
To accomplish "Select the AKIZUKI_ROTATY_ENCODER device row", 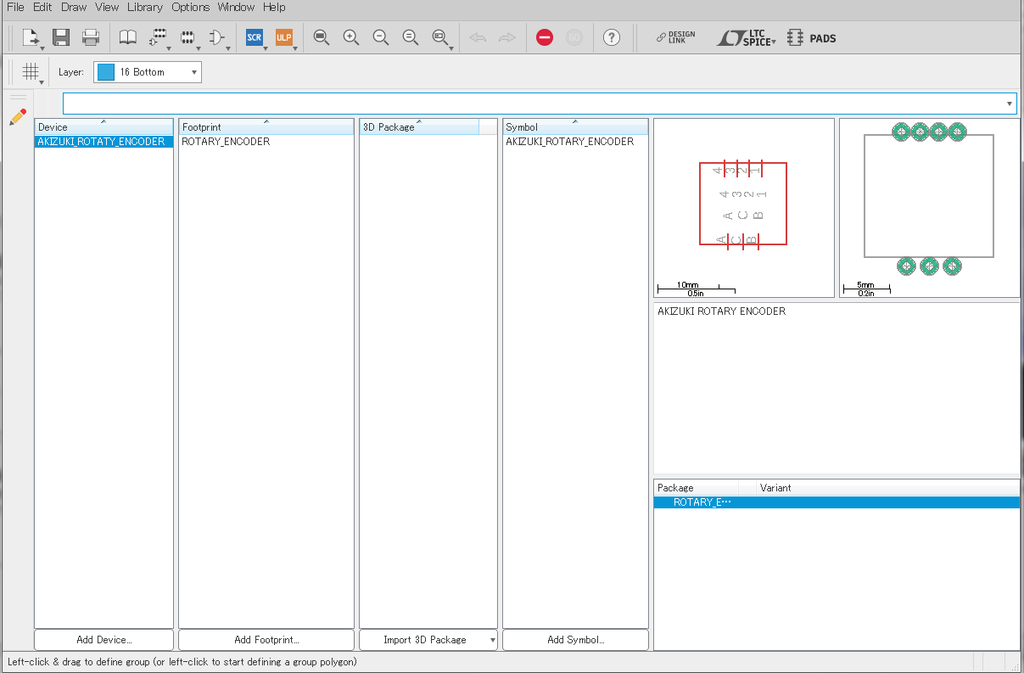I will (104, 142).
